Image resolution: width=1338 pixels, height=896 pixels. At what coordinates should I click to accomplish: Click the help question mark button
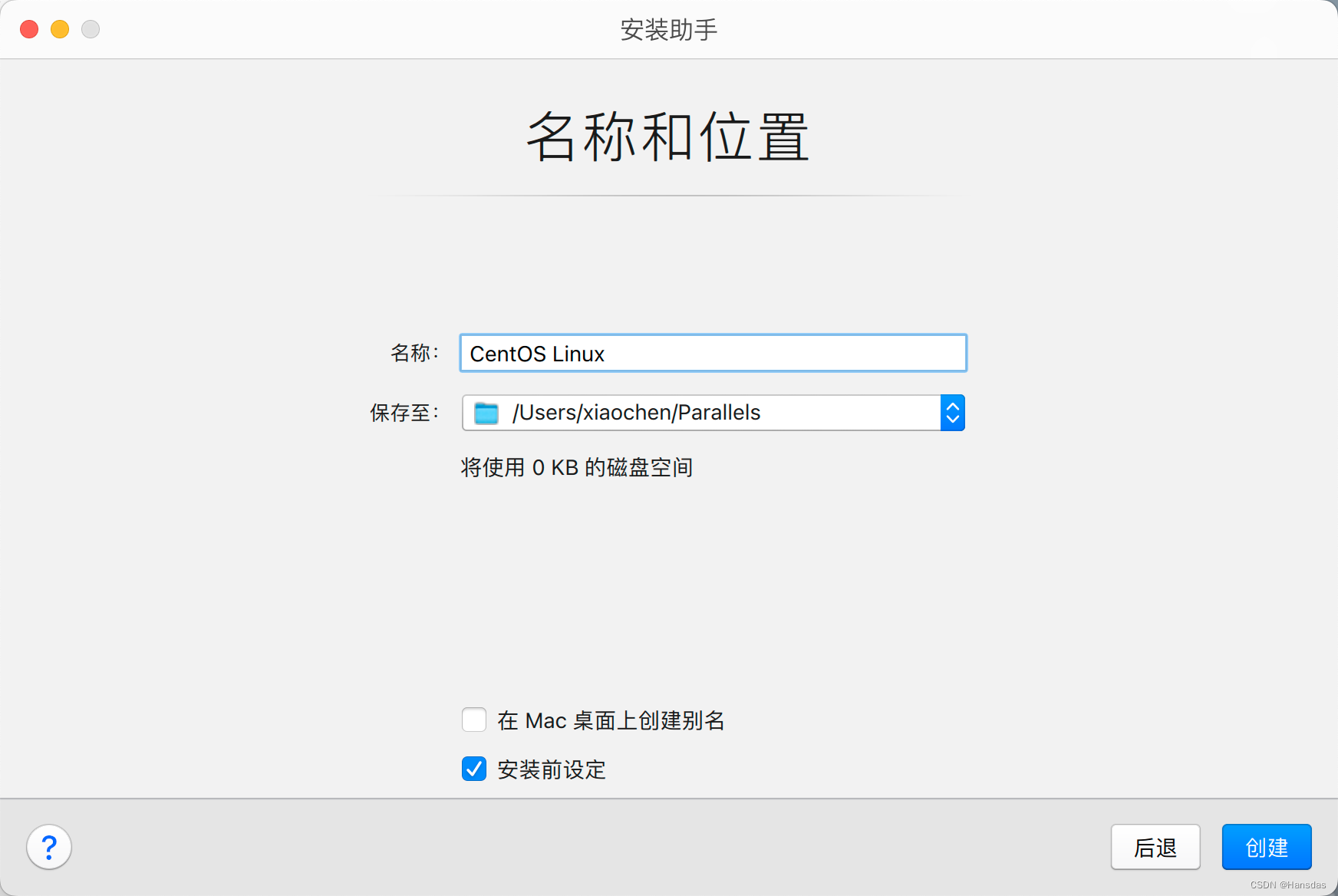pos(49,847)
